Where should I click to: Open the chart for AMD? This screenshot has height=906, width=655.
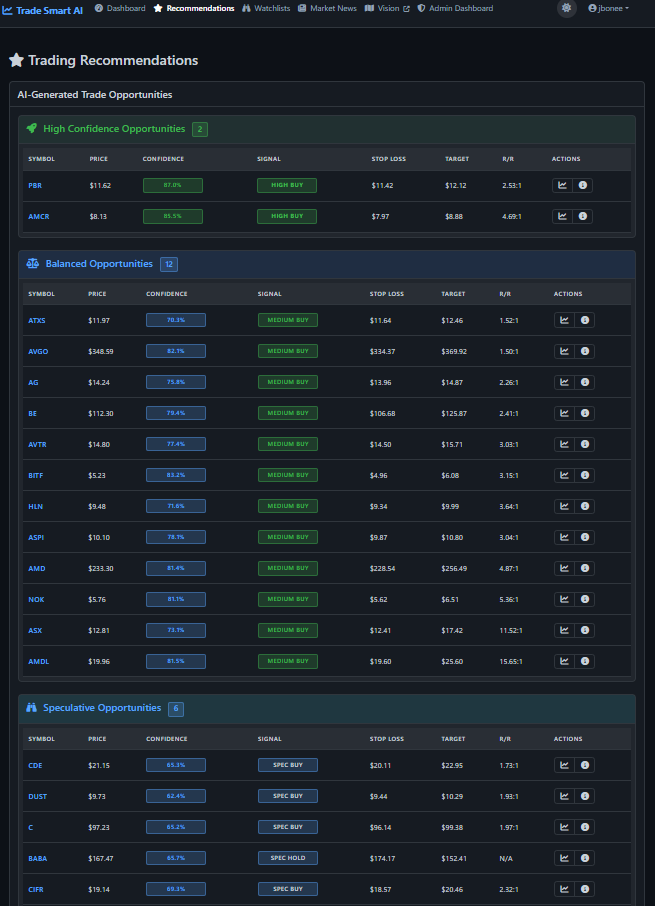point(565,568)
